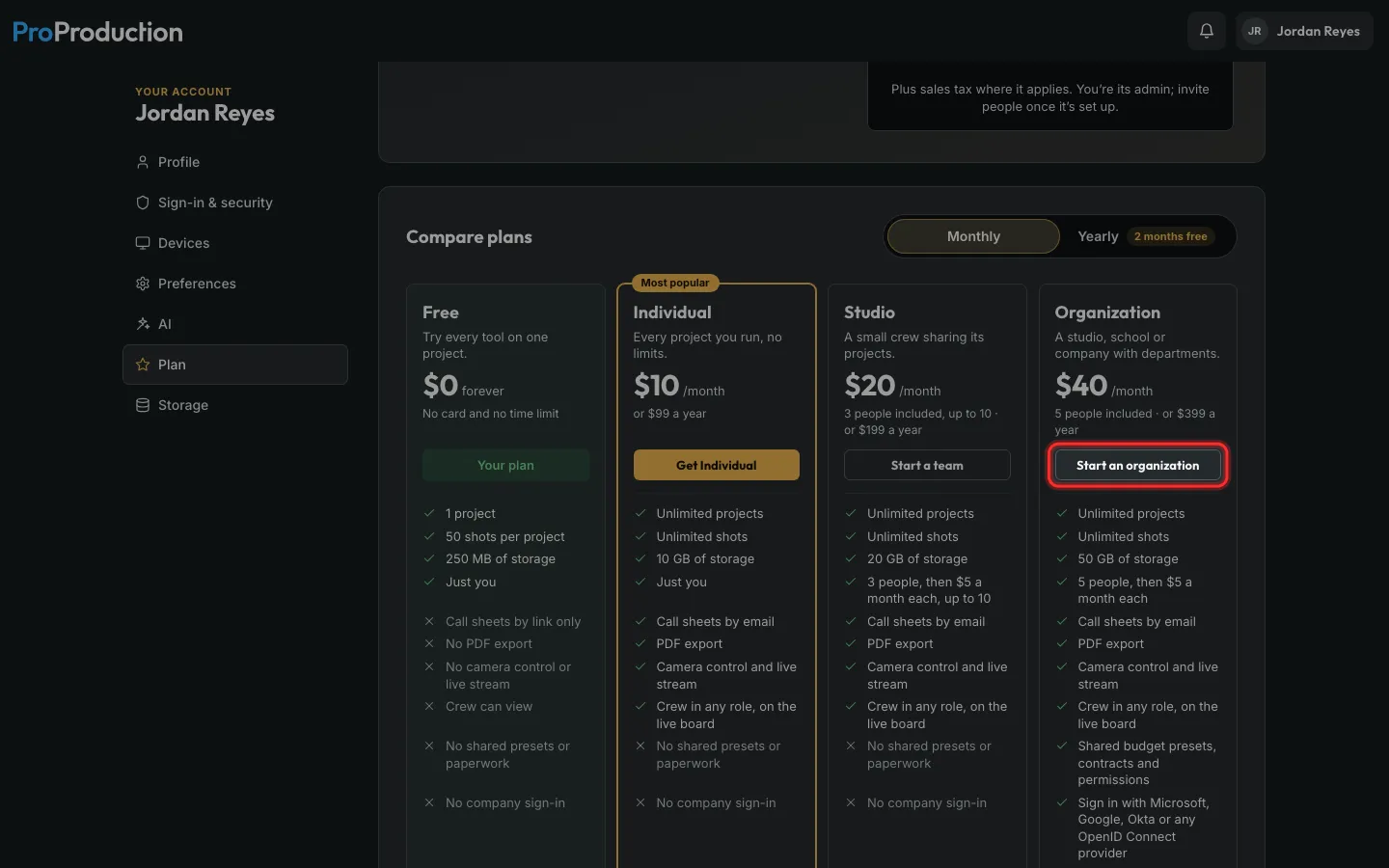Click 'Shared budget presets, contracts and permissions'

pos(1147,763)
